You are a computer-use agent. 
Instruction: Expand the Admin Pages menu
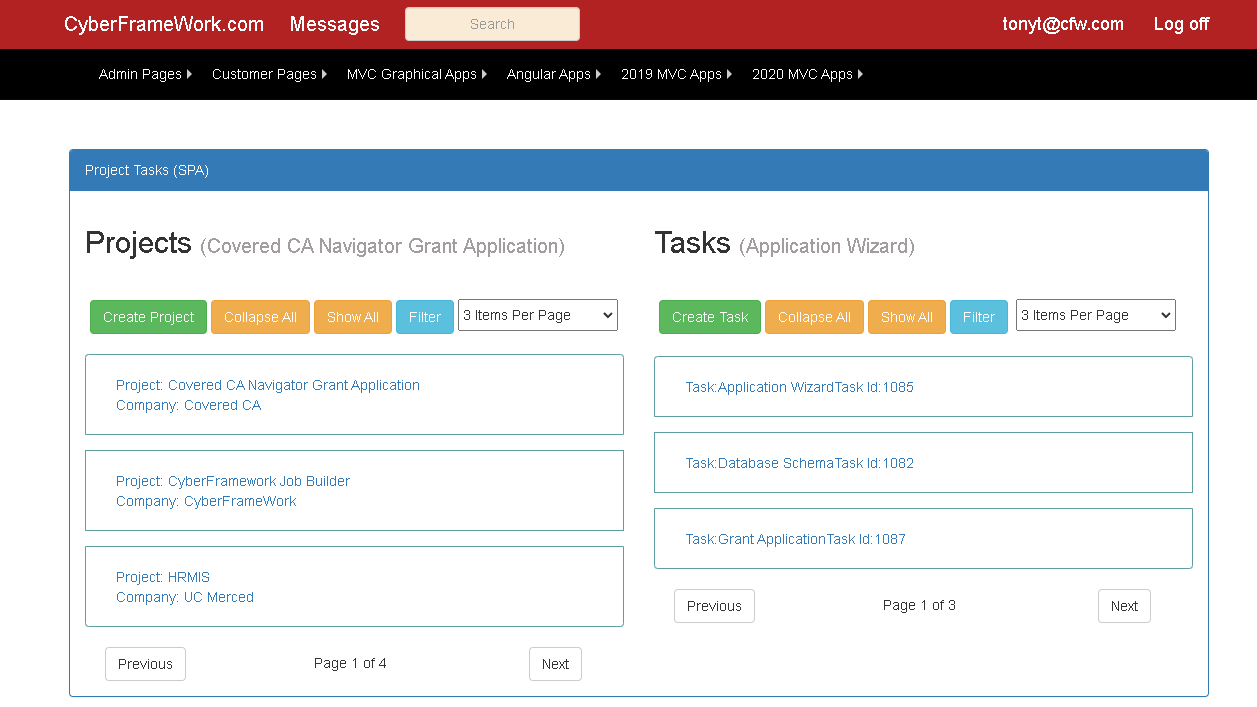pos(145,74)
